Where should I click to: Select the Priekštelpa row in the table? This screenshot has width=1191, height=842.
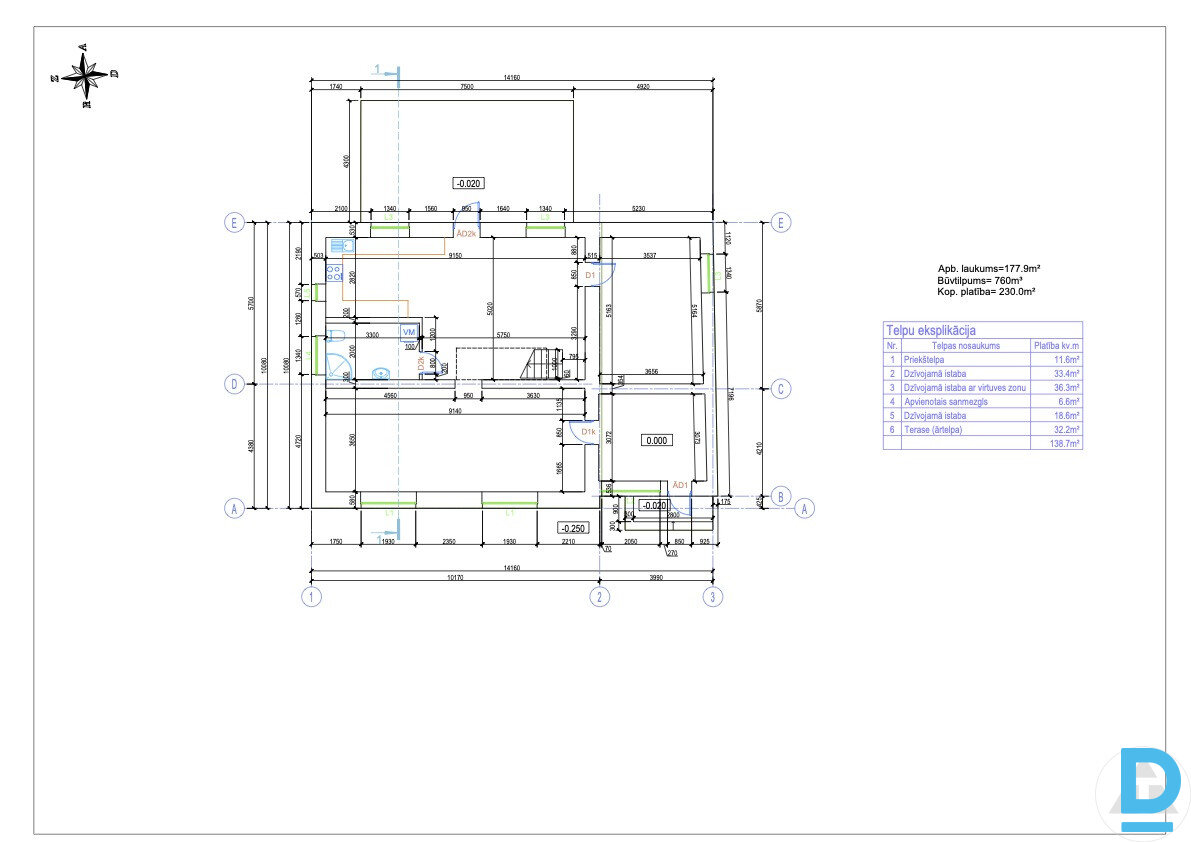coord(981,358)
